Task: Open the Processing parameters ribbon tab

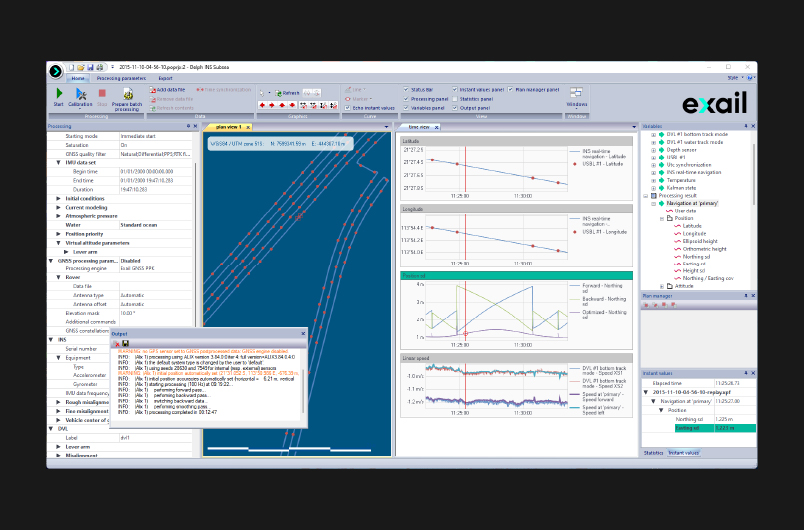Action: coord(122,78)
